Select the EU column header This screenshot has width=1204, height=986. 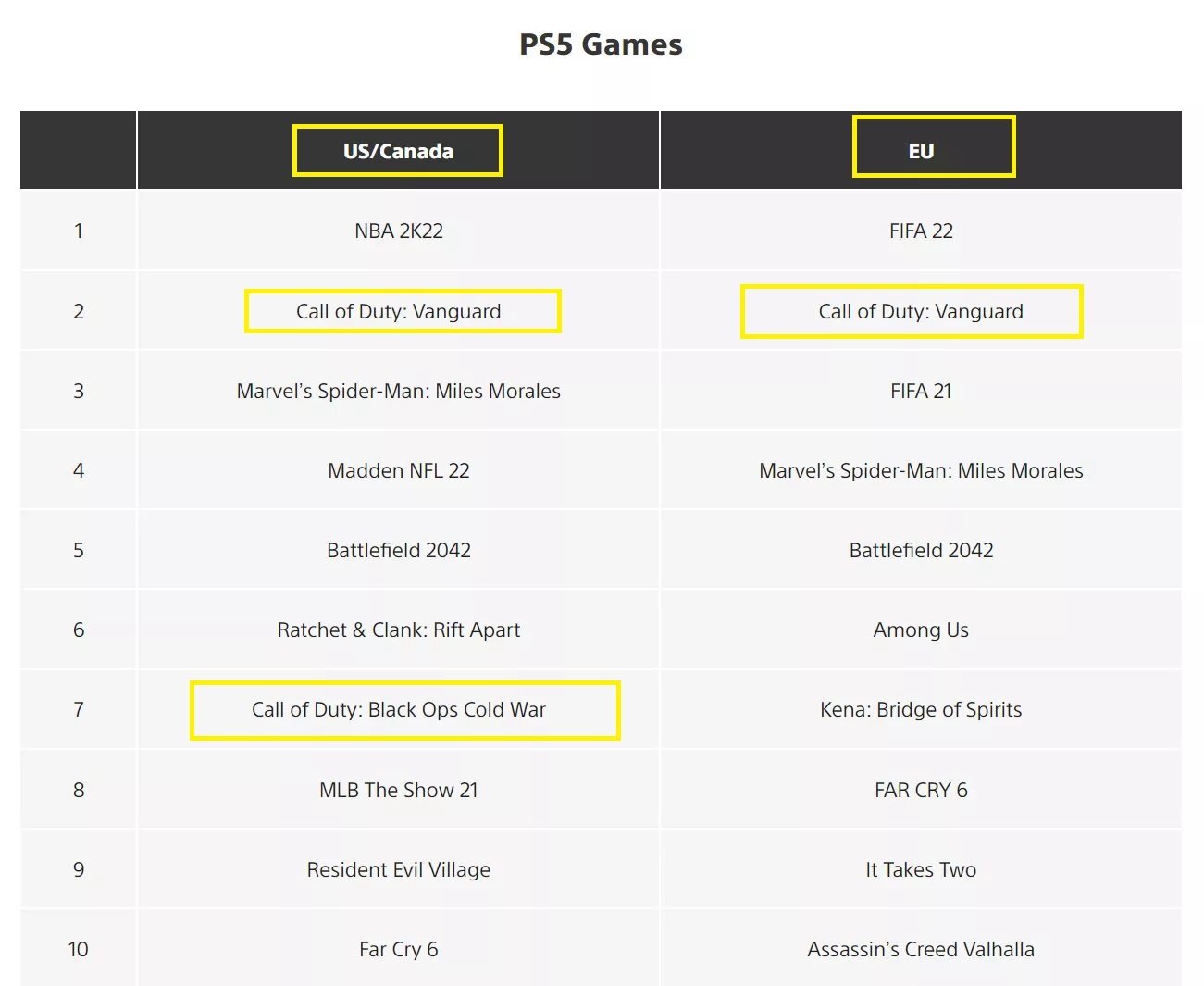[921, 151]
